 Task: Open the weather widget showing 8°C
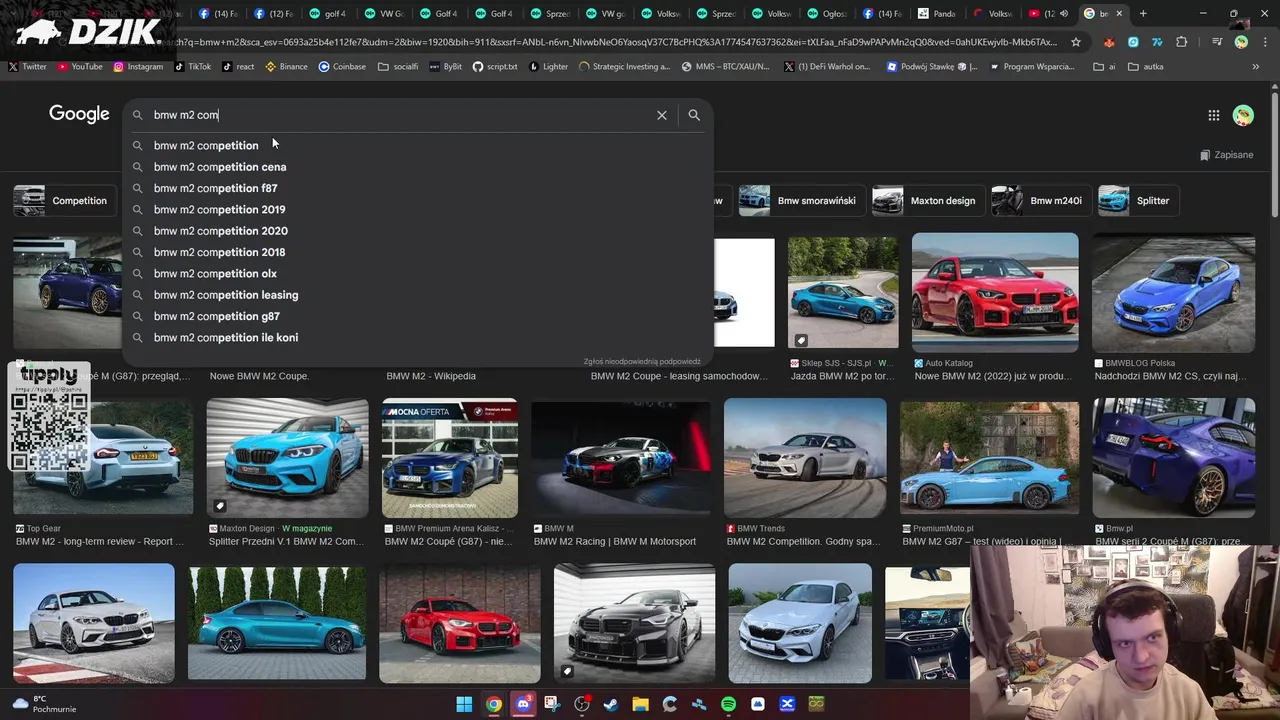click(x=44, y=704)
